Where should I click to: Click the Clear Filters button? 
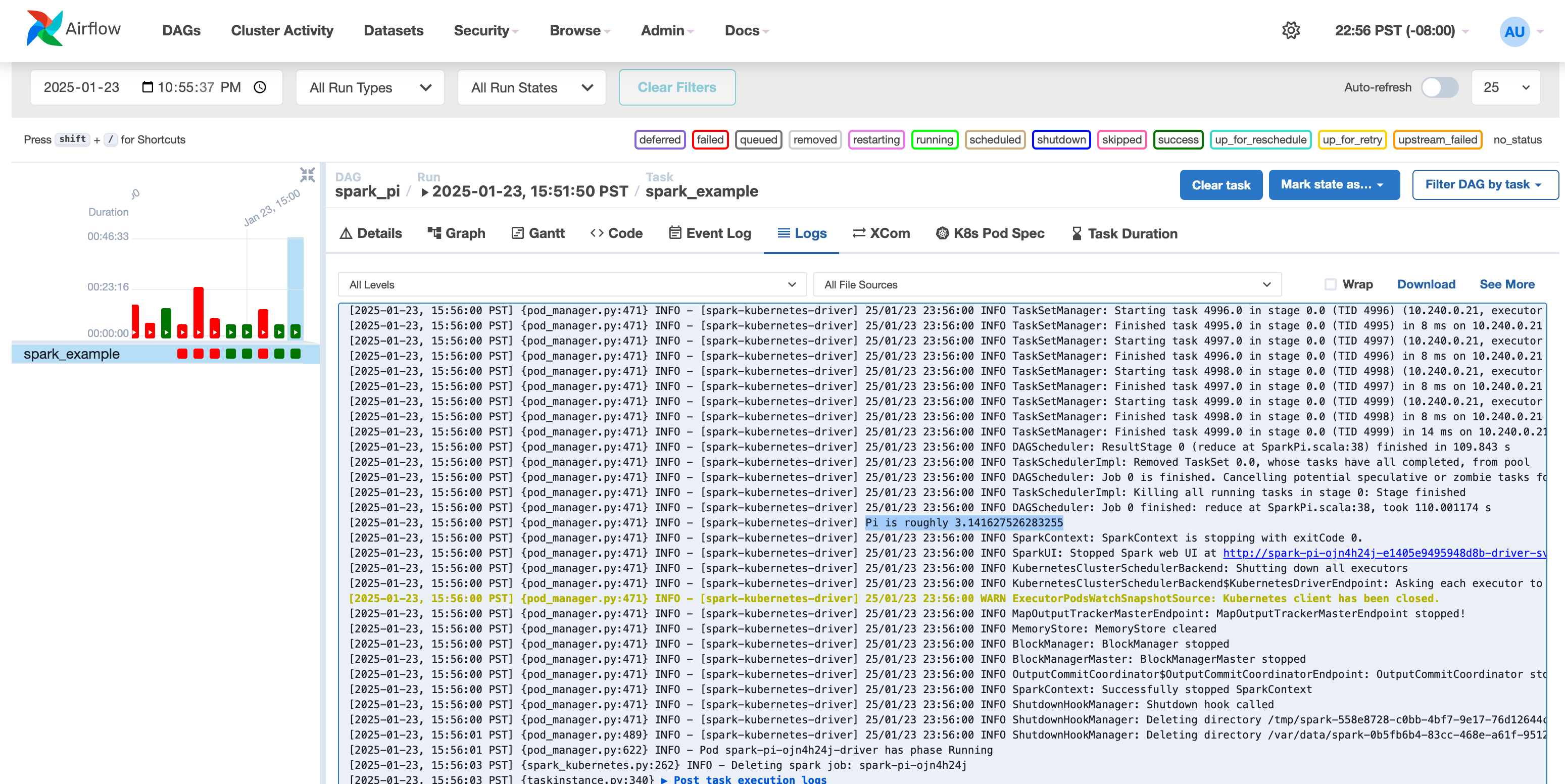677,87
